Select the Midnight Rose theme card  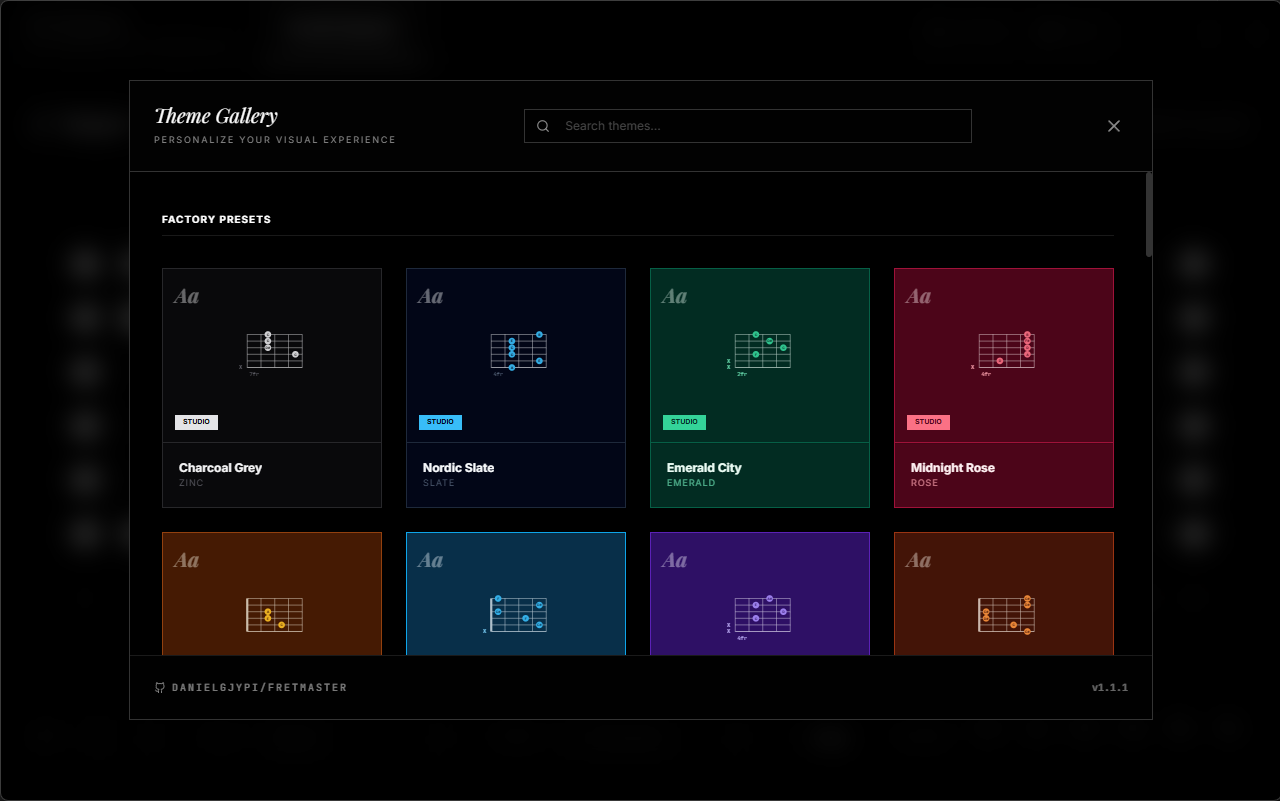[x=1004, y=387]
